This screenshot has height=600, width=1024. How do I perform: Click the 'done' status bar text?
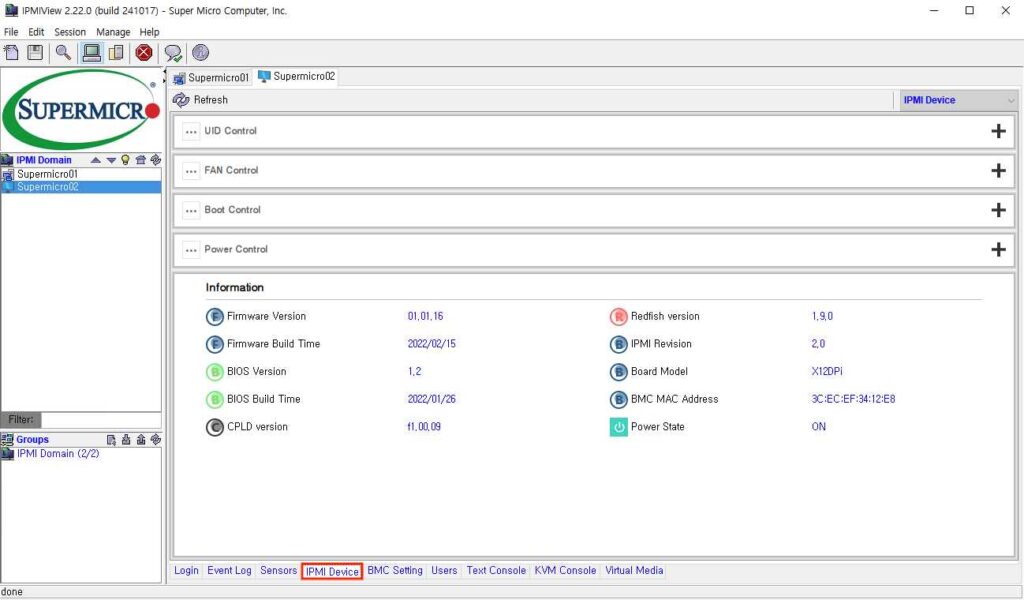12,592
